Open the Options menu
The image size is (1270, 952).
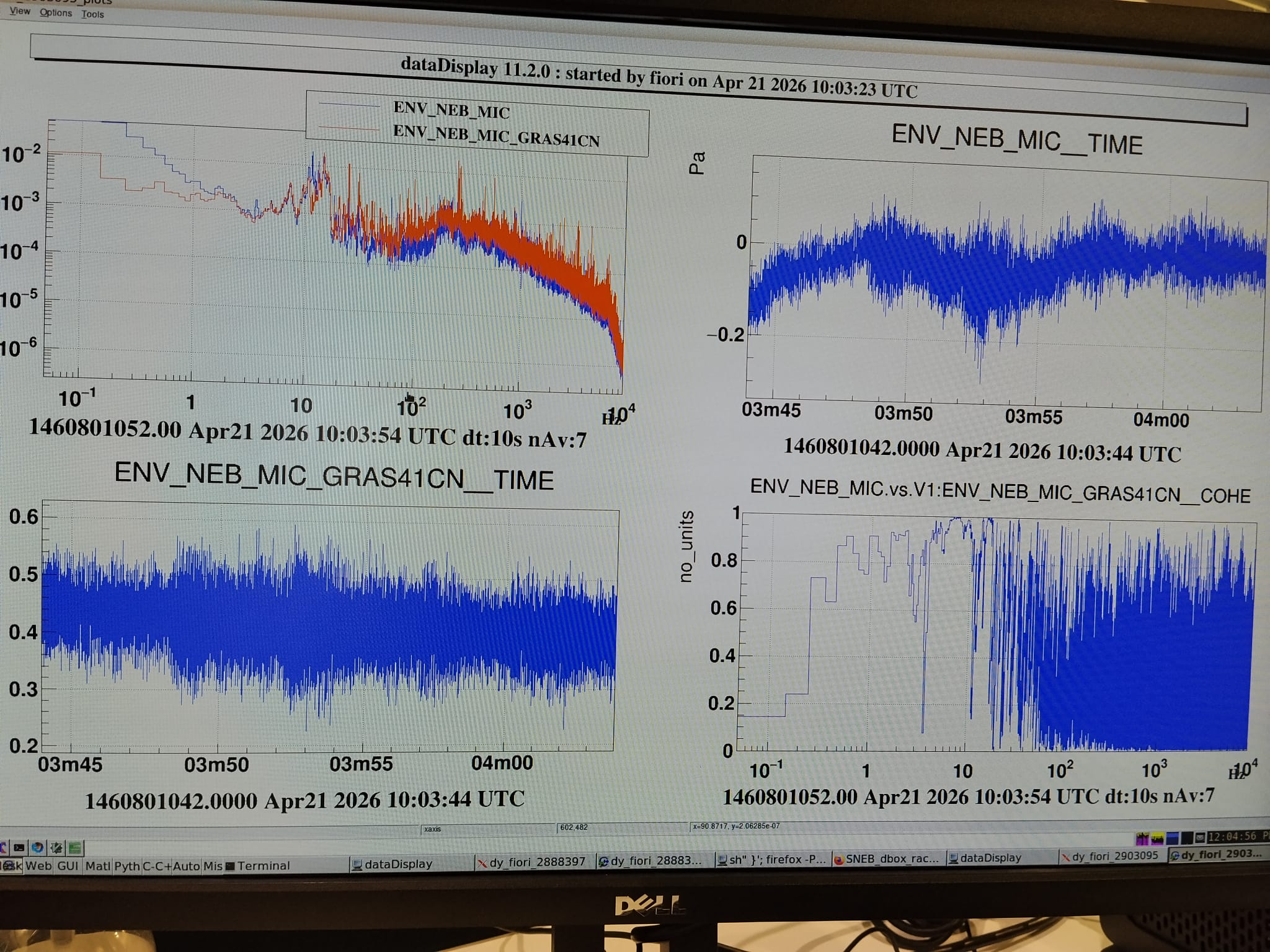point(56,12)
